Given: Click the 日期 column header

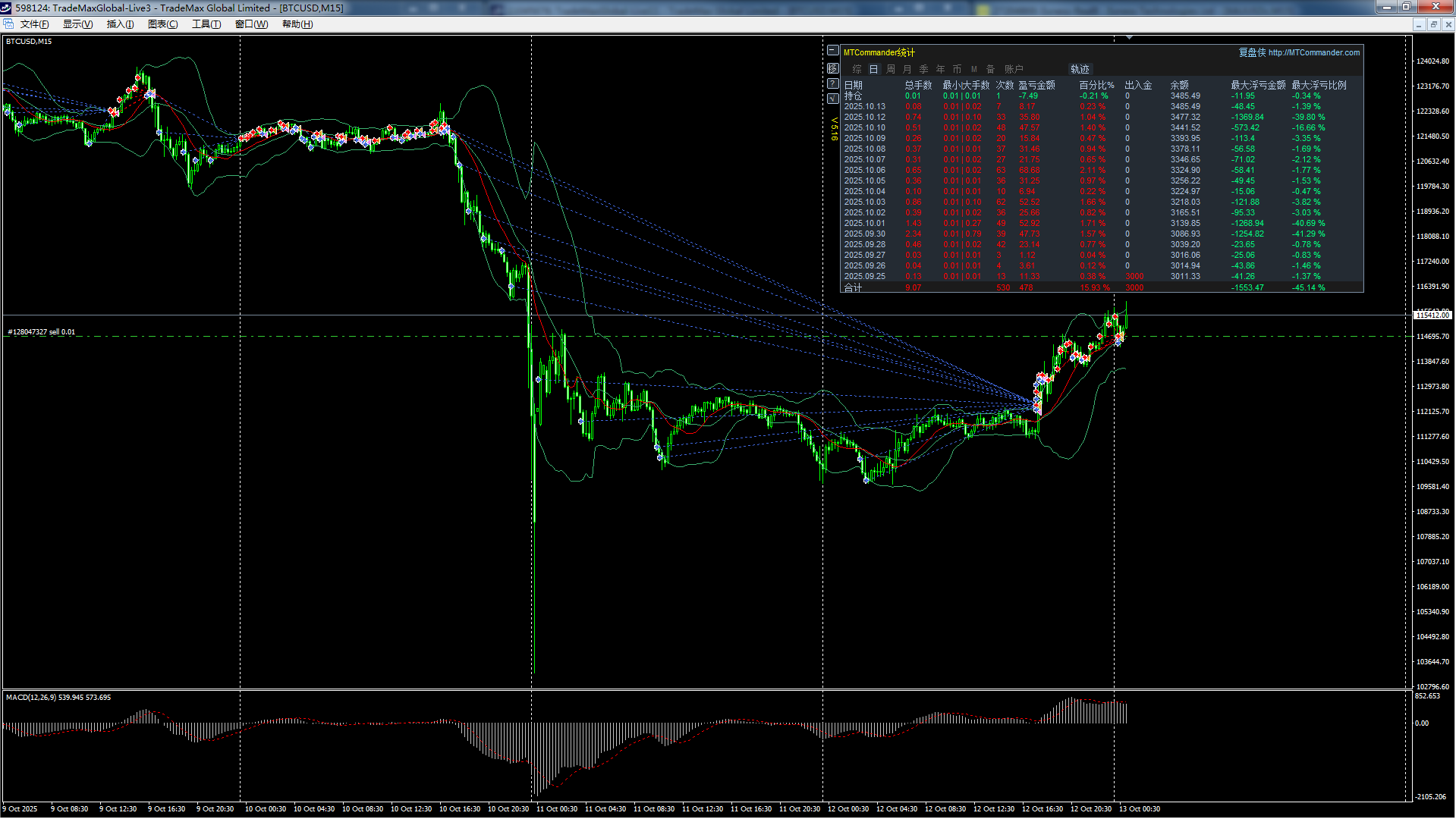Looking at the screenshot, I should pyautogui.click(x=854, y=85).
